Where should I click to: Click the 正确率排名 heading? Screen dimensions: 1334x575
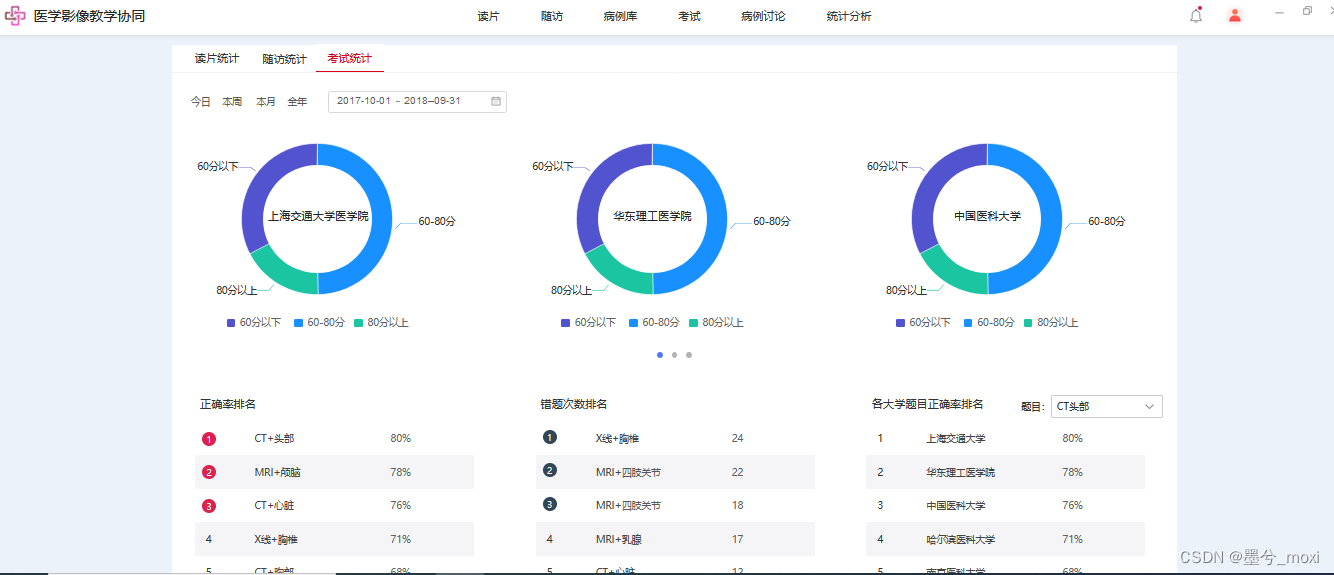click(228, 404)
